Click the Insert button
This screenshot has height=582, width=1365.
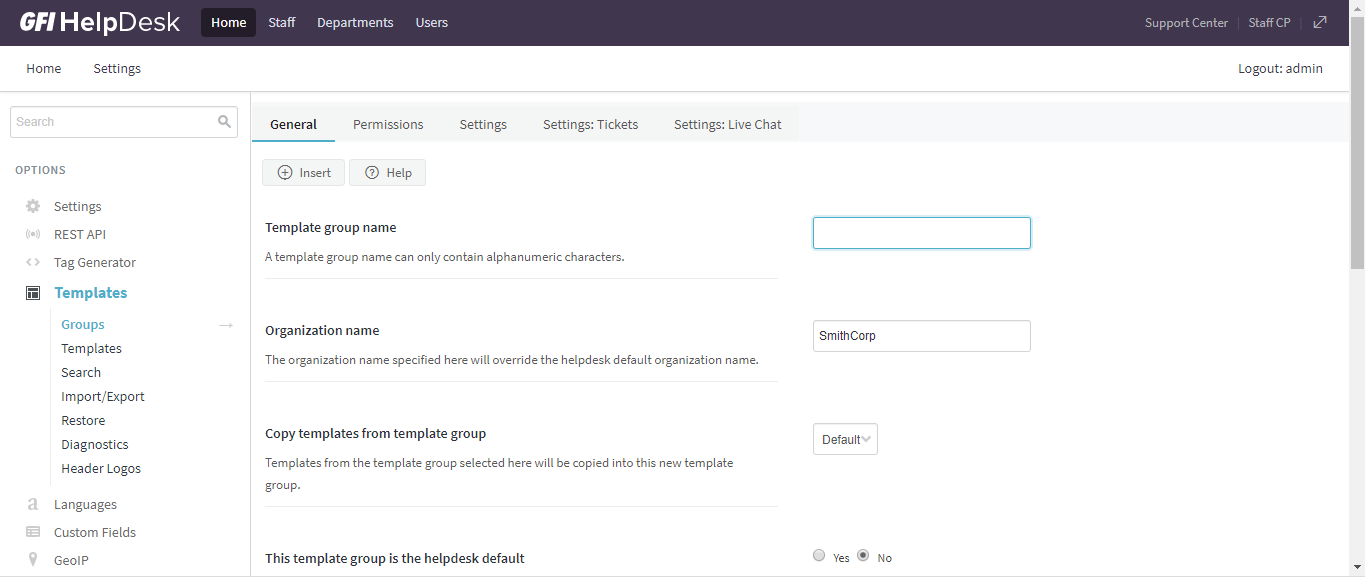(x=304, y=172)
